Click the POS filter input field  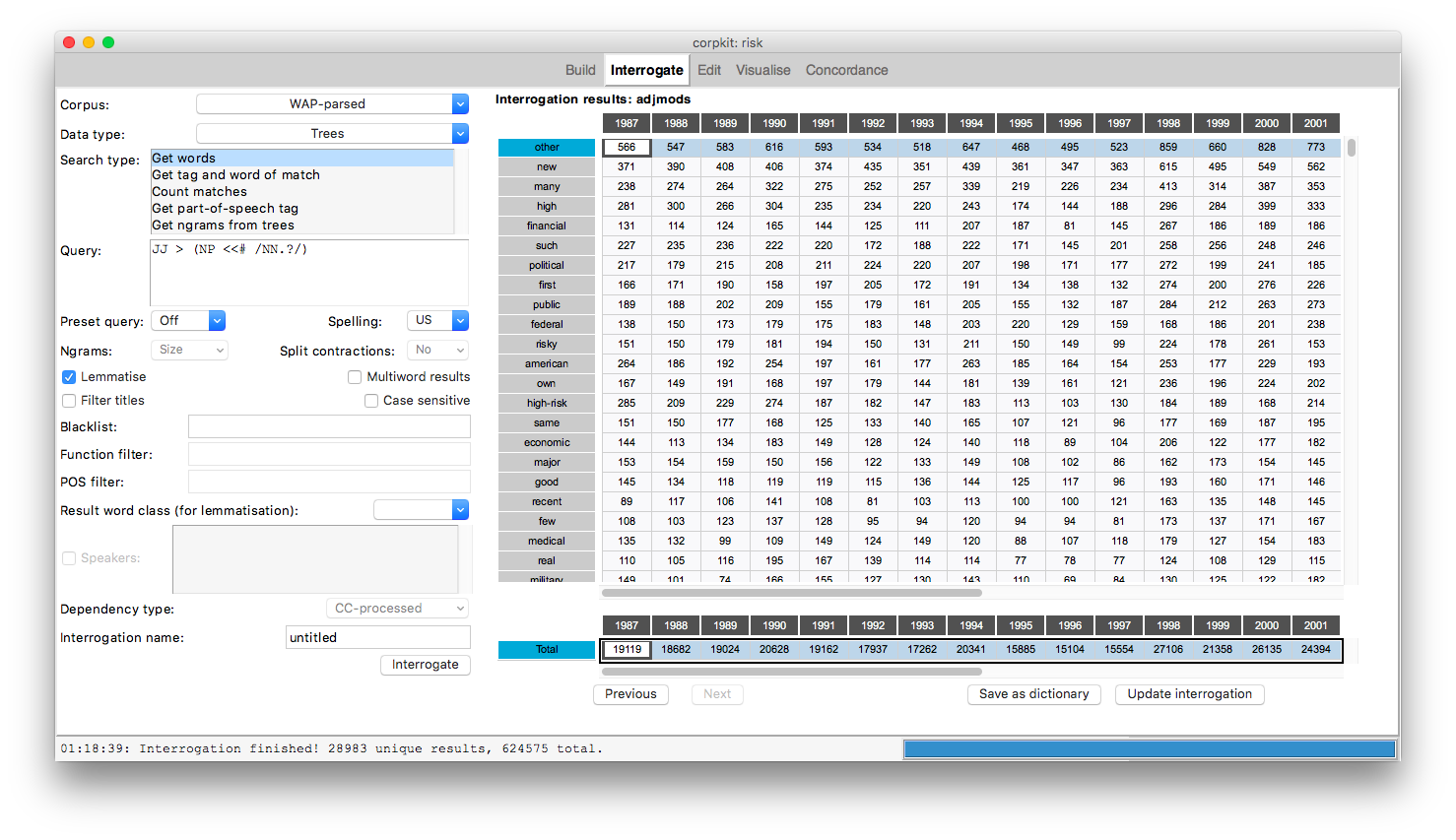[329, 482]
